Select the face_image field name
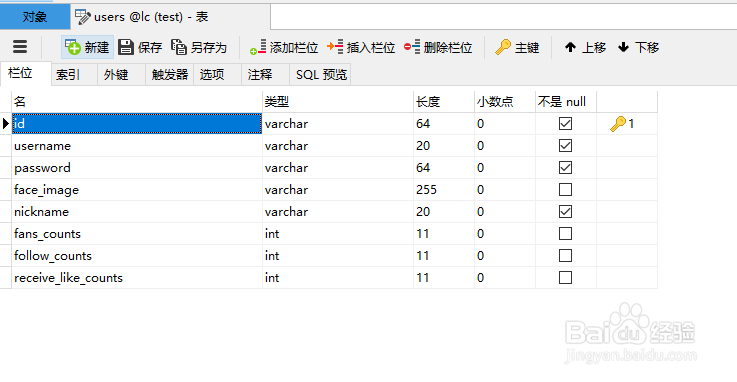 [137, 190]
